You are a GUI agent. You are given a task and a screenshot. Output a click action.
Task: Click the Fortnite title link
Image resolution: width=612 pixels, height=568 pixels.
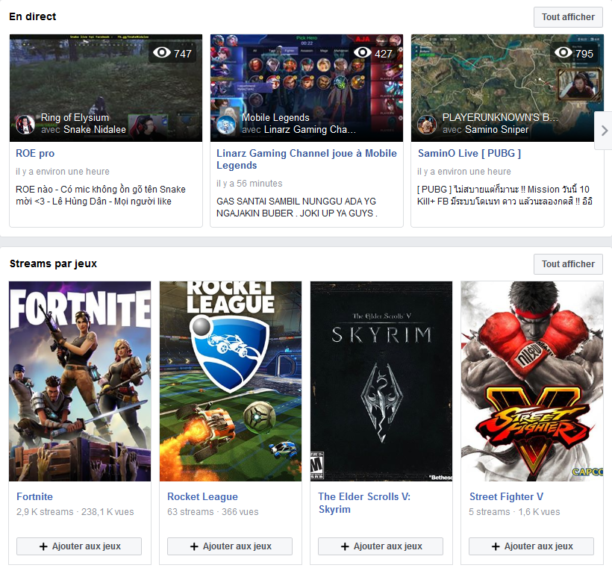pyautogui.click(x=34, y=497)
